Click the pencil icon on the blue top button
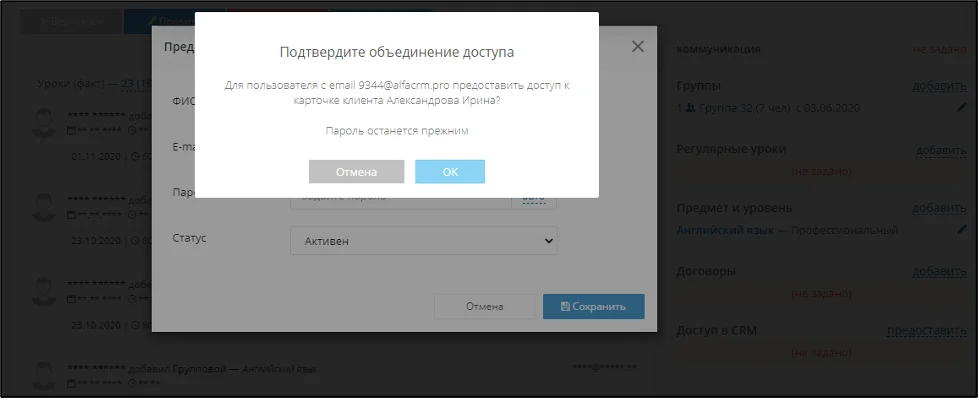 coord(151,22)
